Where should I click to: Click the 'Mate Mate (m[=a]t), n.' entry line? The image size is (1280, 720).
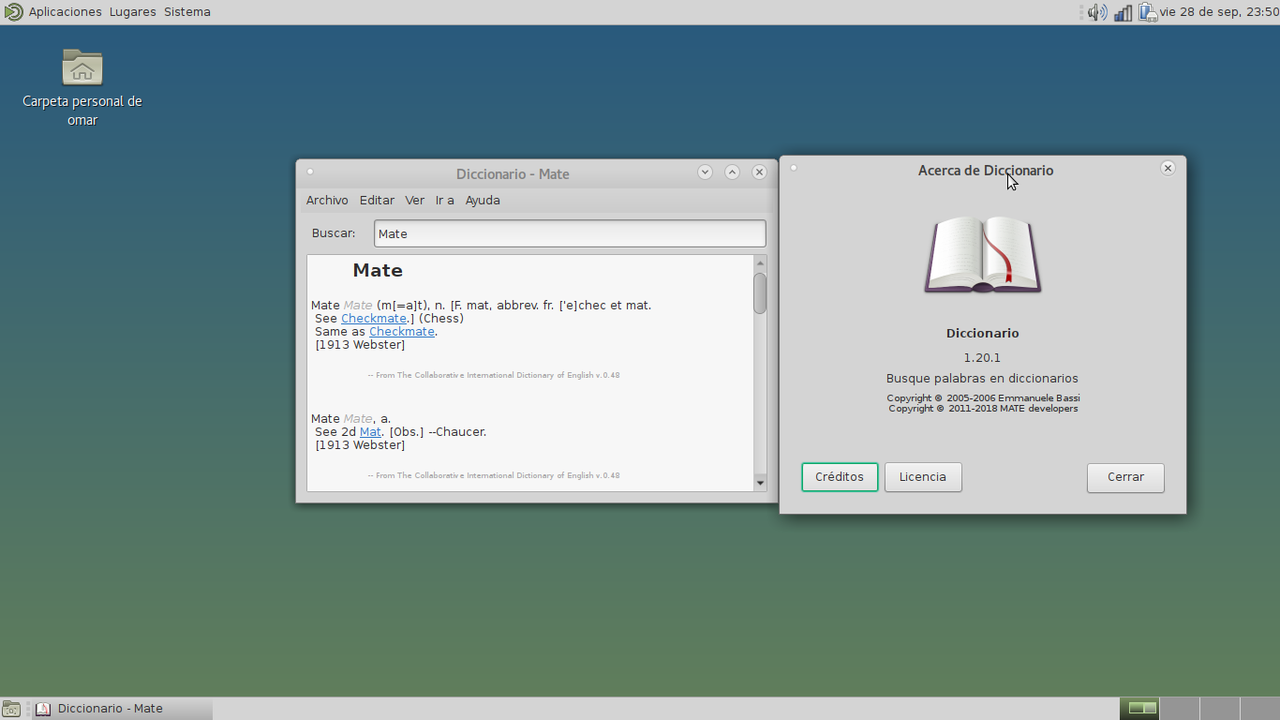pos(481,305)
